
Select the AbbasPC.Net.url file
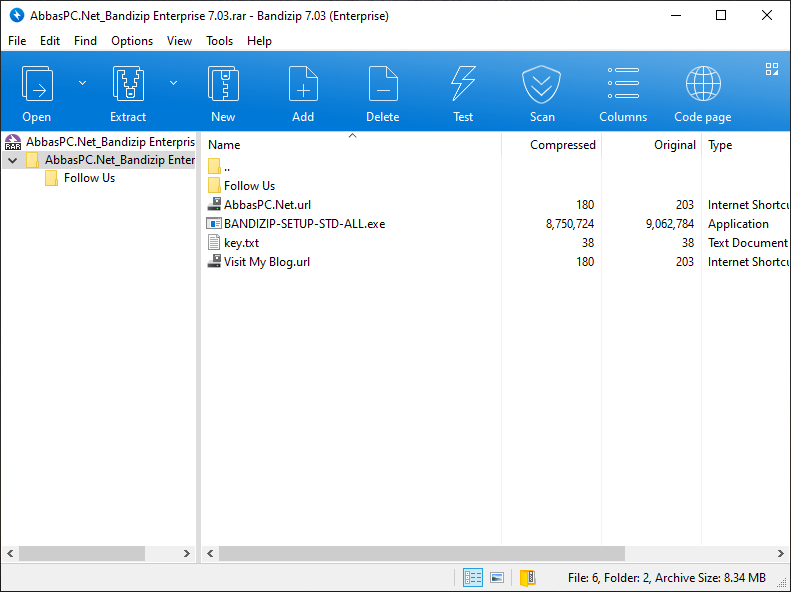[x=259, y=205]
